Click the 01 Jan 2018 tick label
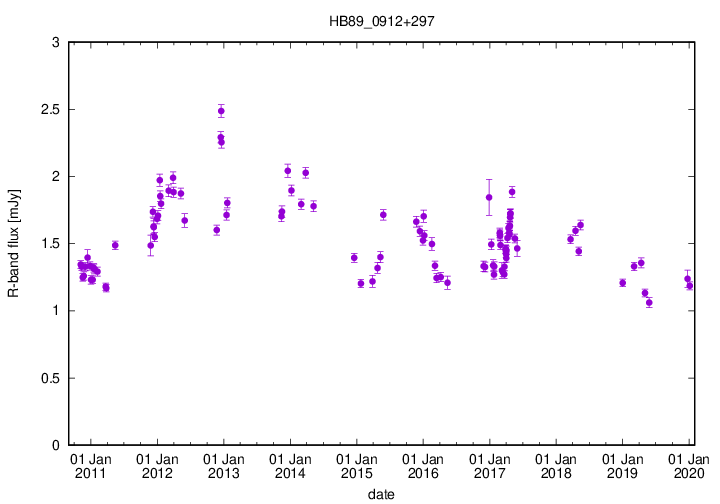This screenshot has width=720, height=504. pos(555,465)
